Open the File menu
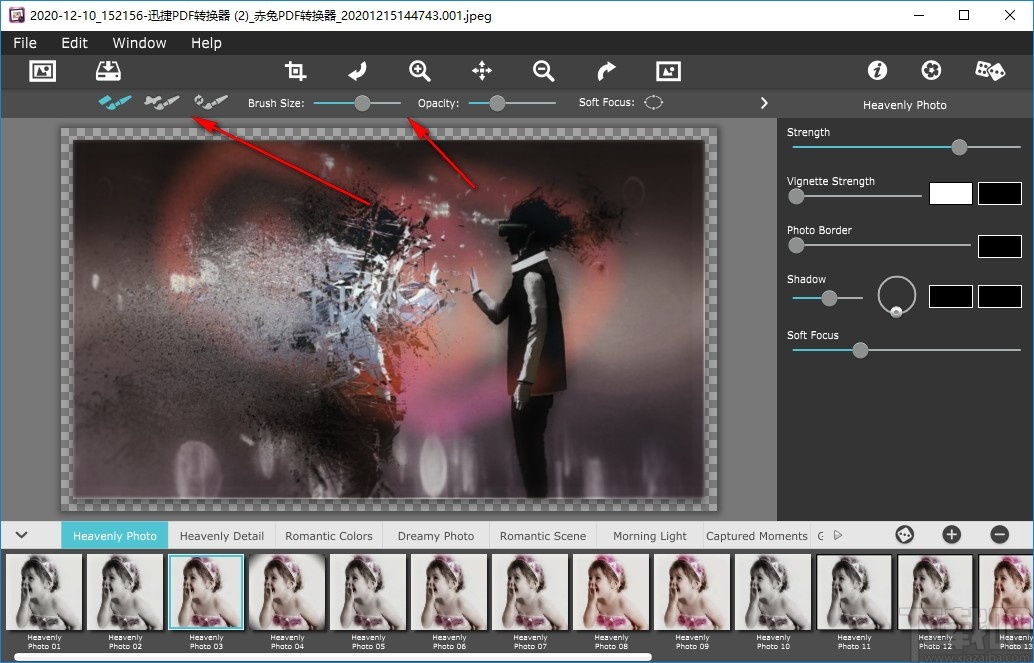Image resolution: width=1034 pixels, height=663 pixels. (x=25, y=43)
